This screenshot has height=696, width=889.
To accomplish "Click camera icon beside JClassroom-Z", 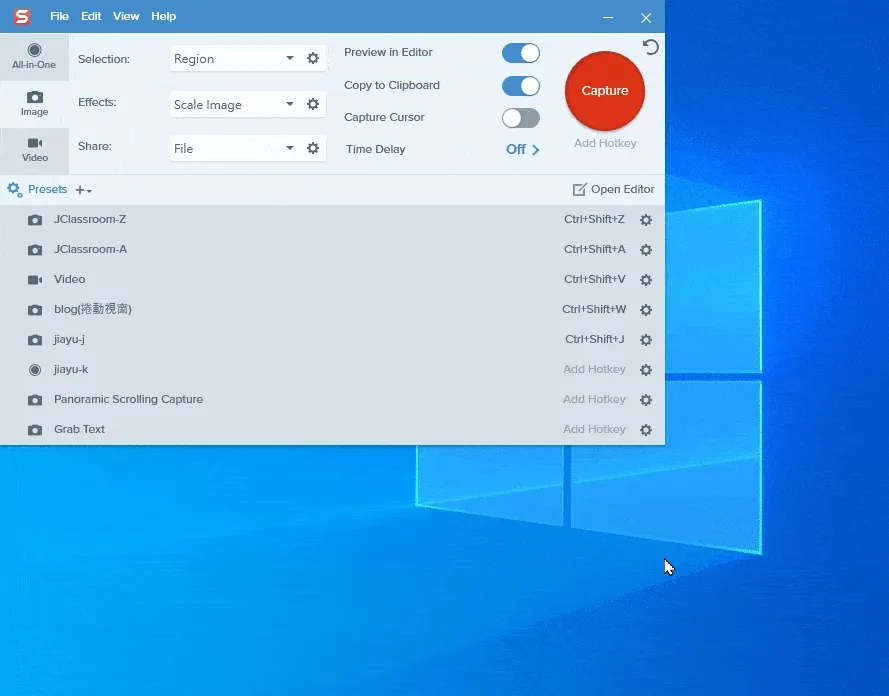I will [35, 220].
